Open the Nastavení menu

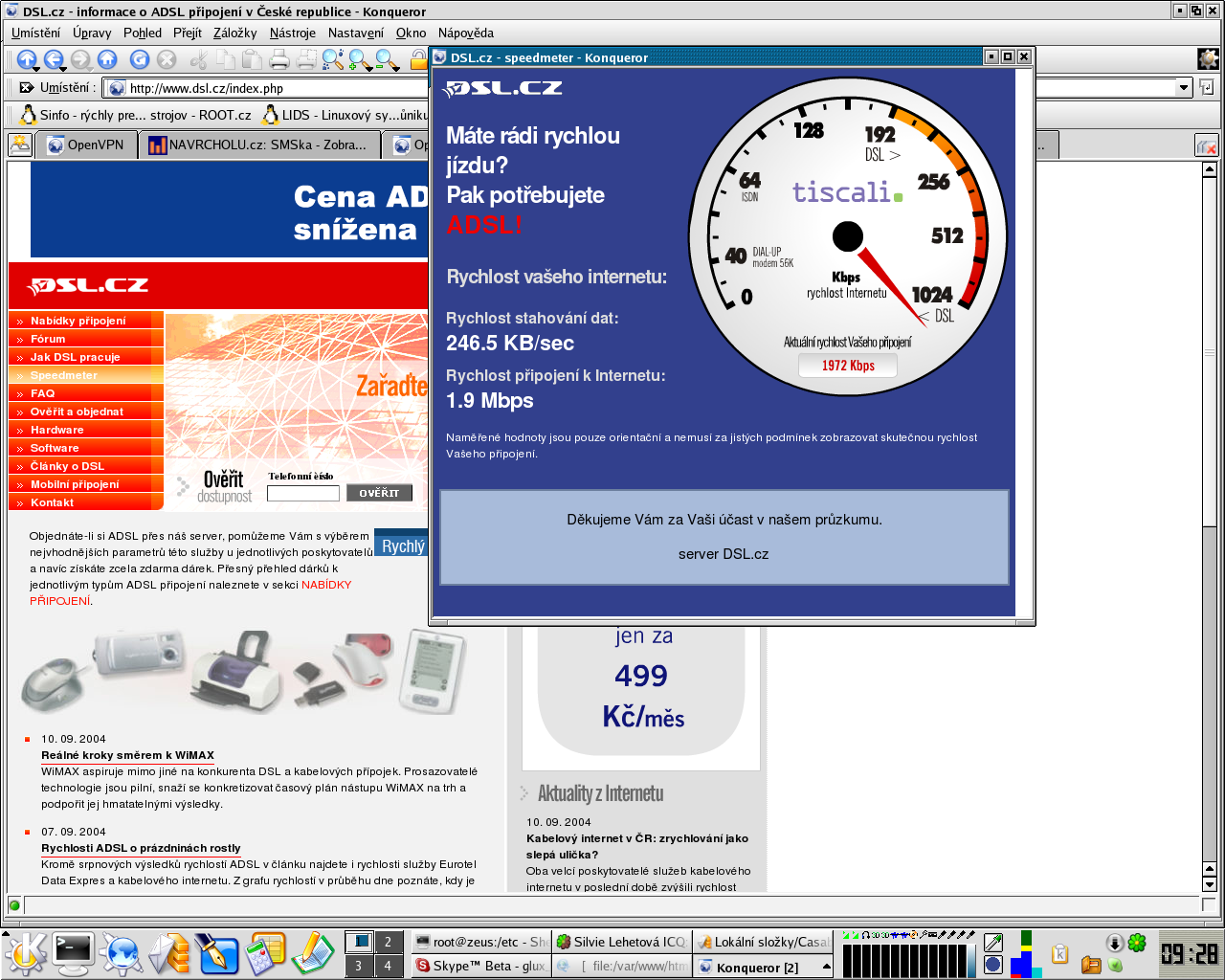(356, 33)
